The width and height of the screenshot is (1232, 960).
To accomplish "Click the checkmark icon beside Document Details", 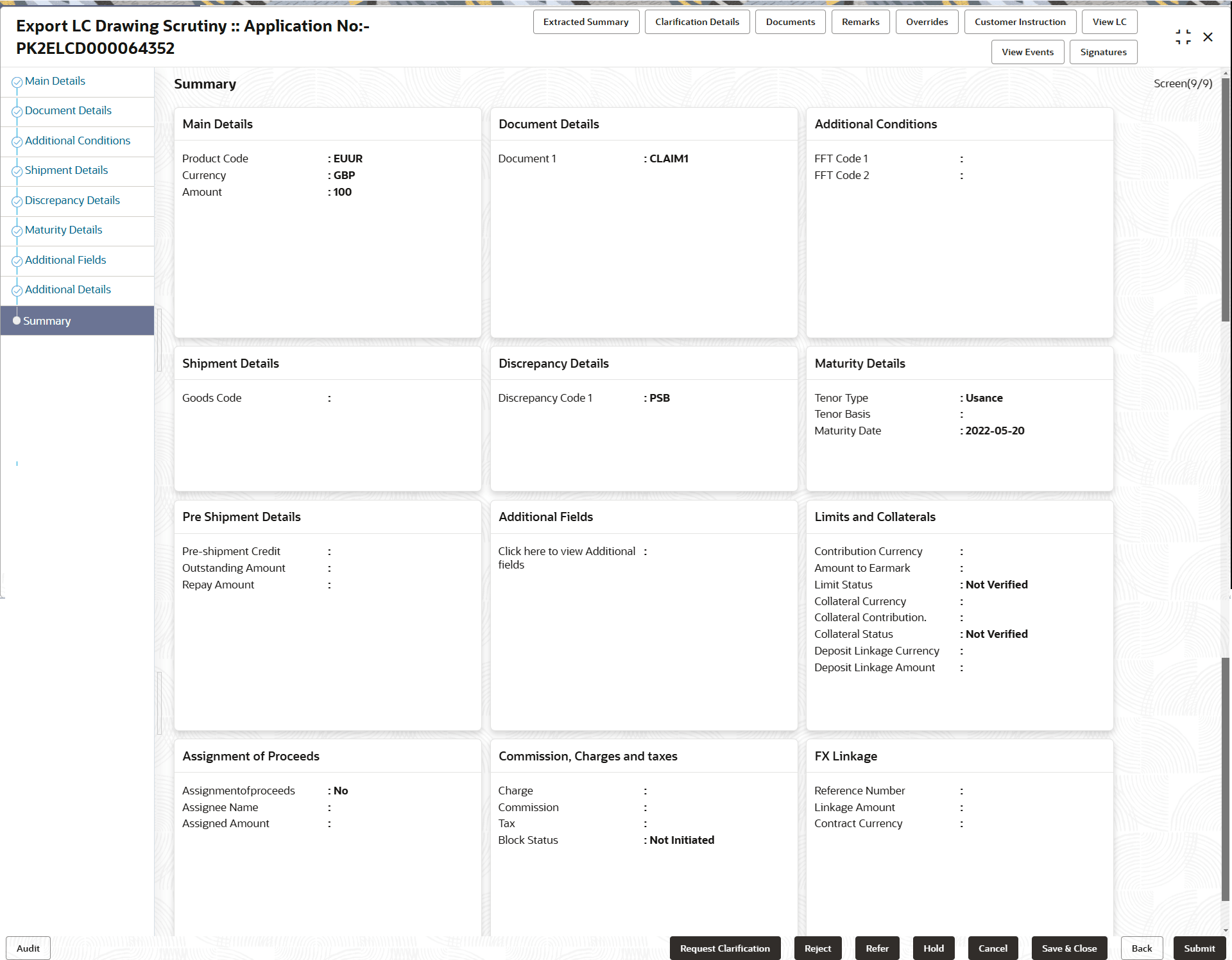I will [x=17, y=112].
